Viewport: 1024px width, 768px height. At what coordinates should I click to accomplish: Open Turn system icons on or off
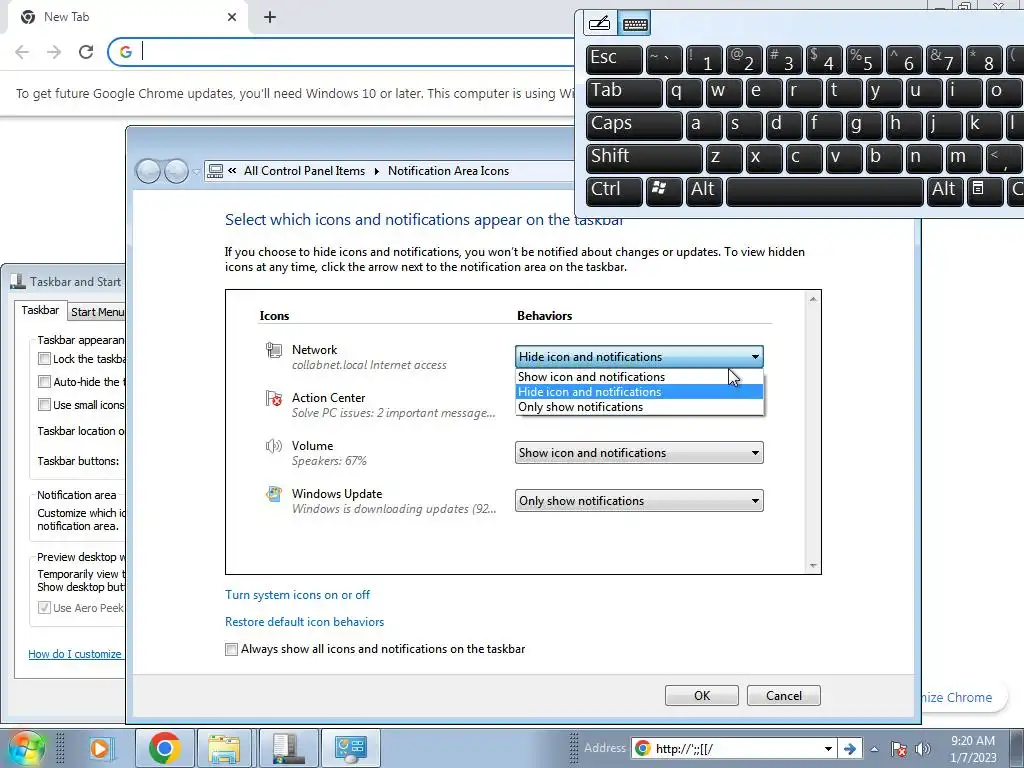click(297, 595)
